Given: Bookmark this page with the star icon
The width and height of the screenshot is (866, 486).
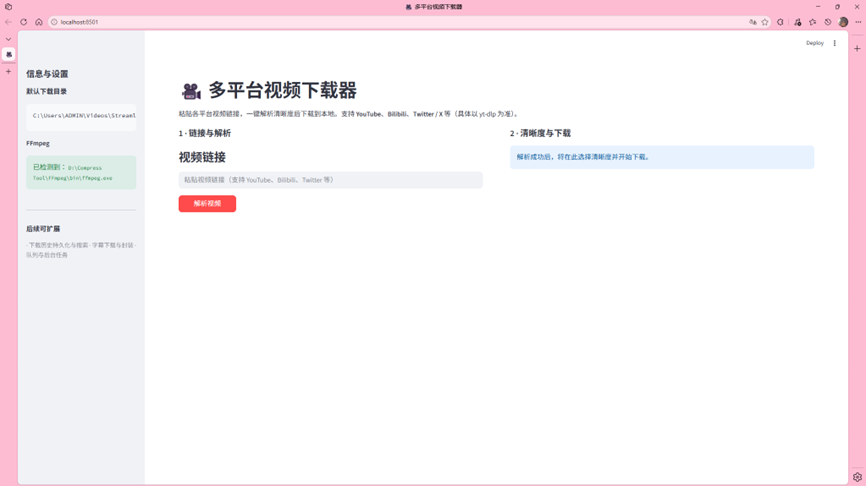Looking at the screenshot, I should [x=765, y=22].
